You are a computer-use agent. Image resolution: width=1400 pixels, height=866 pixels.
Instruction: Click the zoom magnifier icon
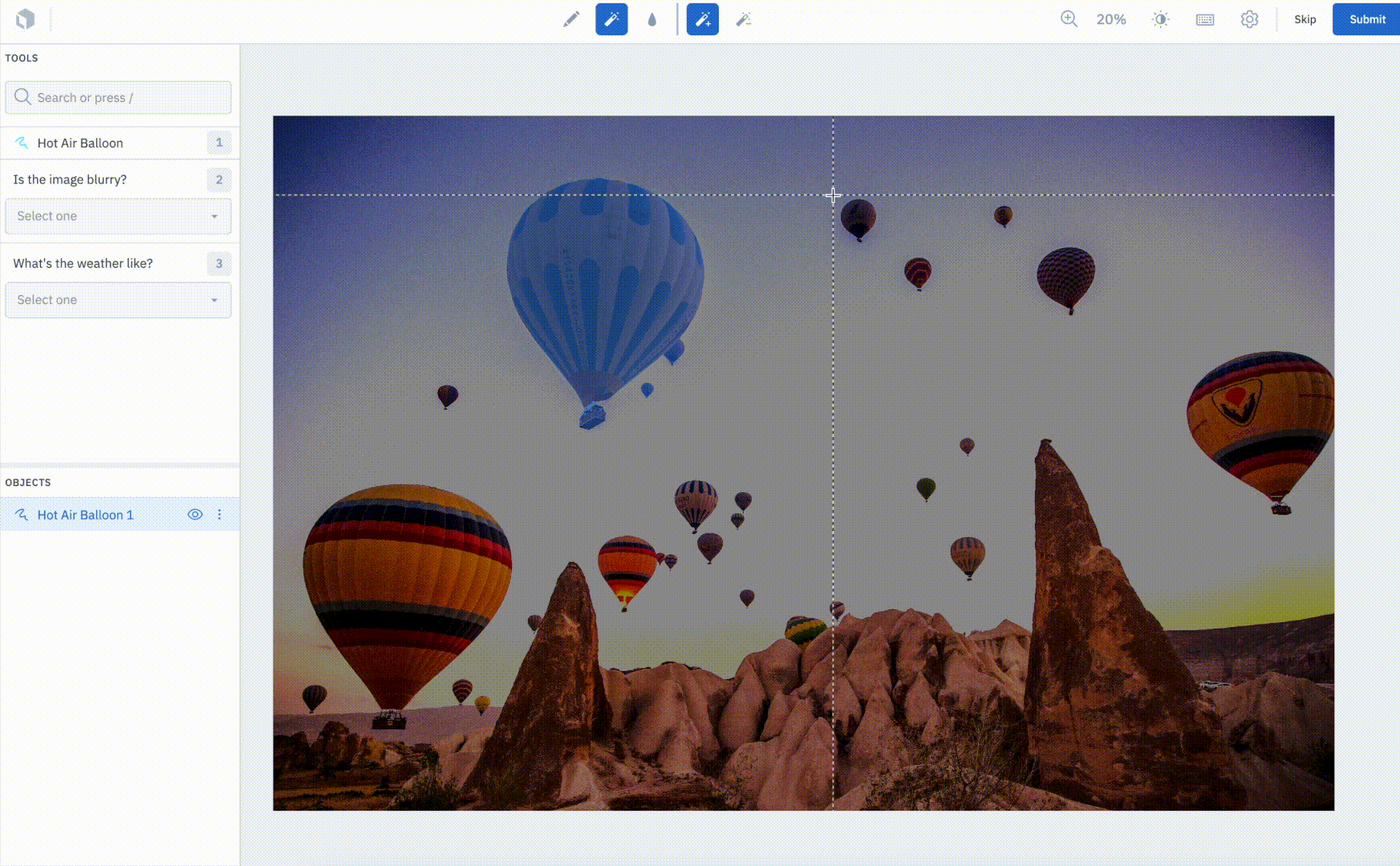(1069, 19)
